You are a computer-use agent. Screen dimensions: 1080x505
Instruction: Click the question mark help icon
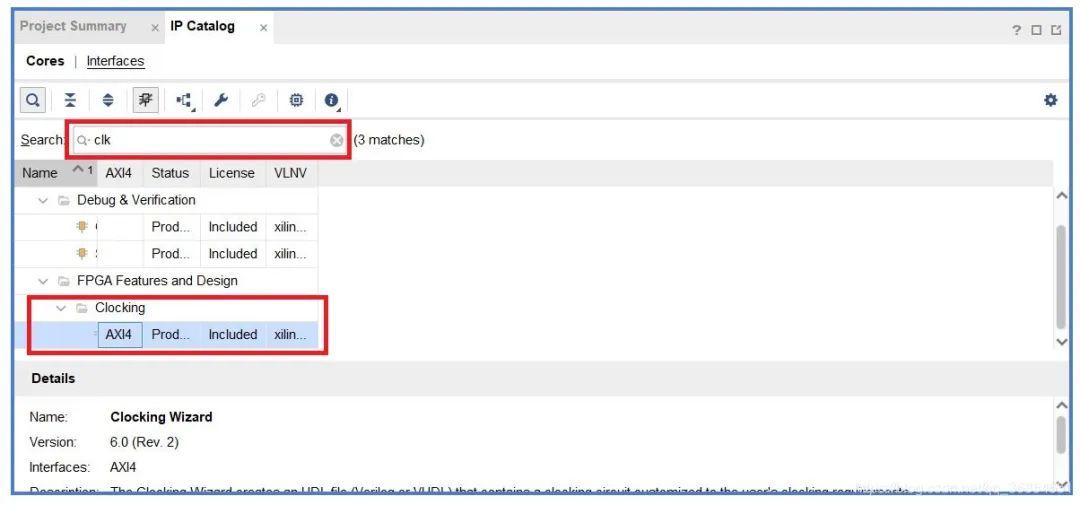[x=1017, y=30]
